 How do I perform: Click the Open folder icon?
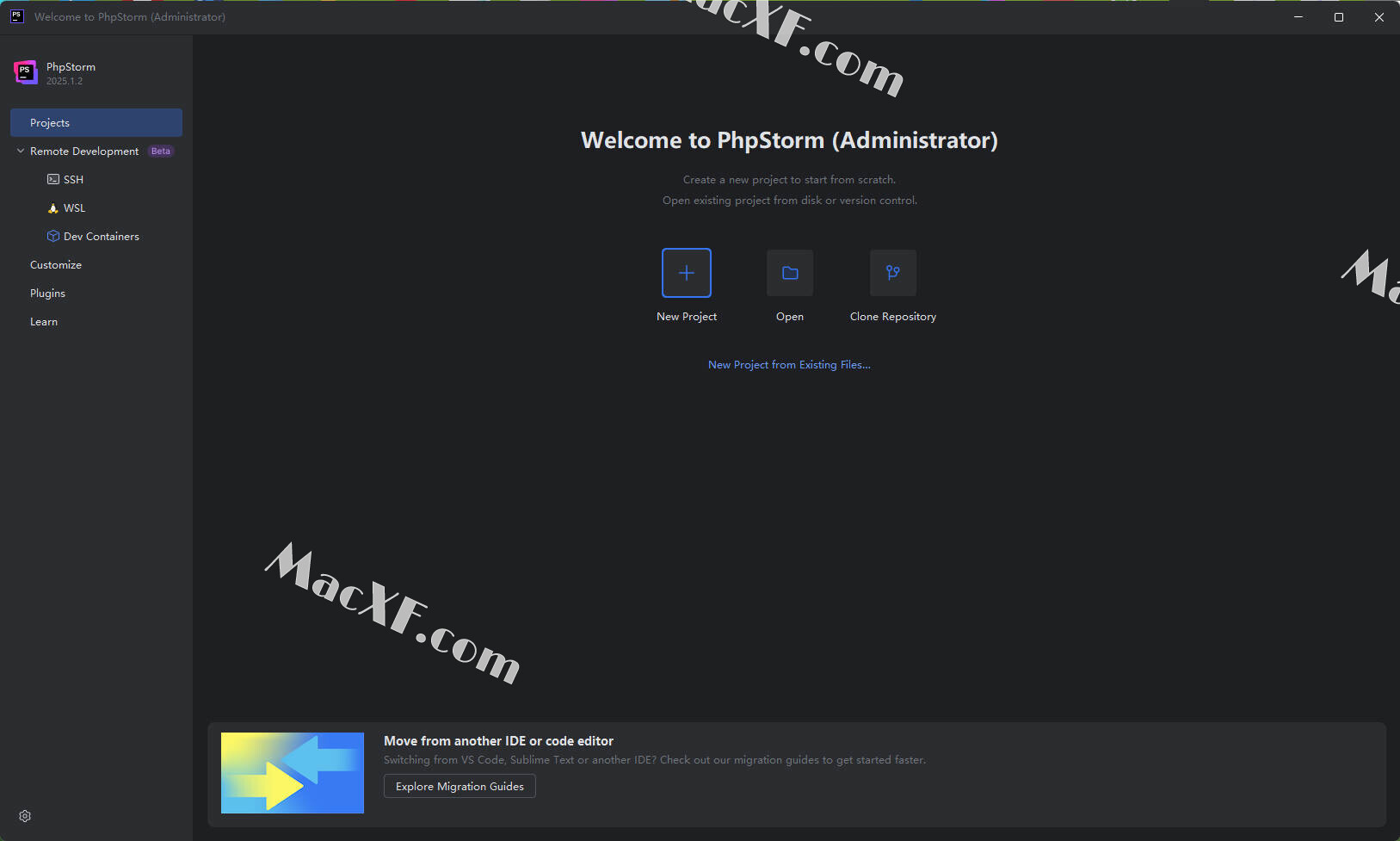point(790,273)
